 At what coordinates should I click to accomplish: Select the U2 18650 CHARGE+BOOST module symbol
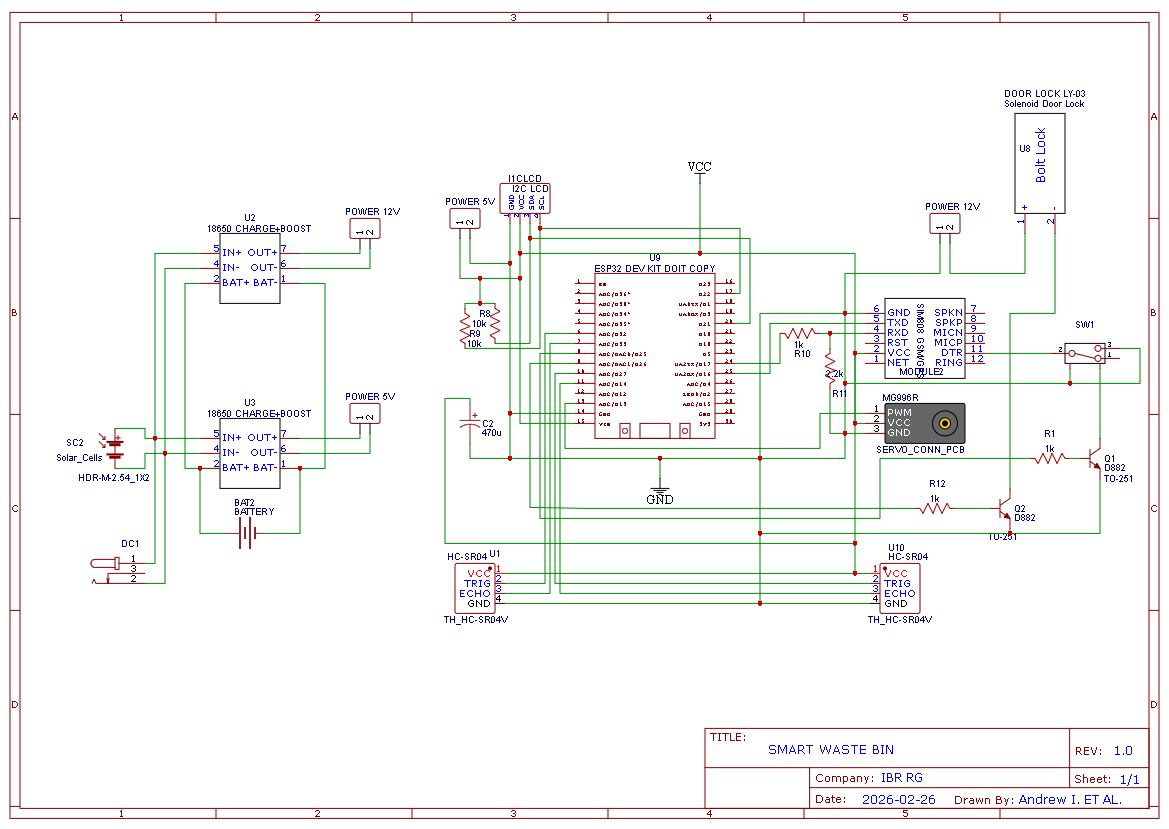(x=250, y=268)
